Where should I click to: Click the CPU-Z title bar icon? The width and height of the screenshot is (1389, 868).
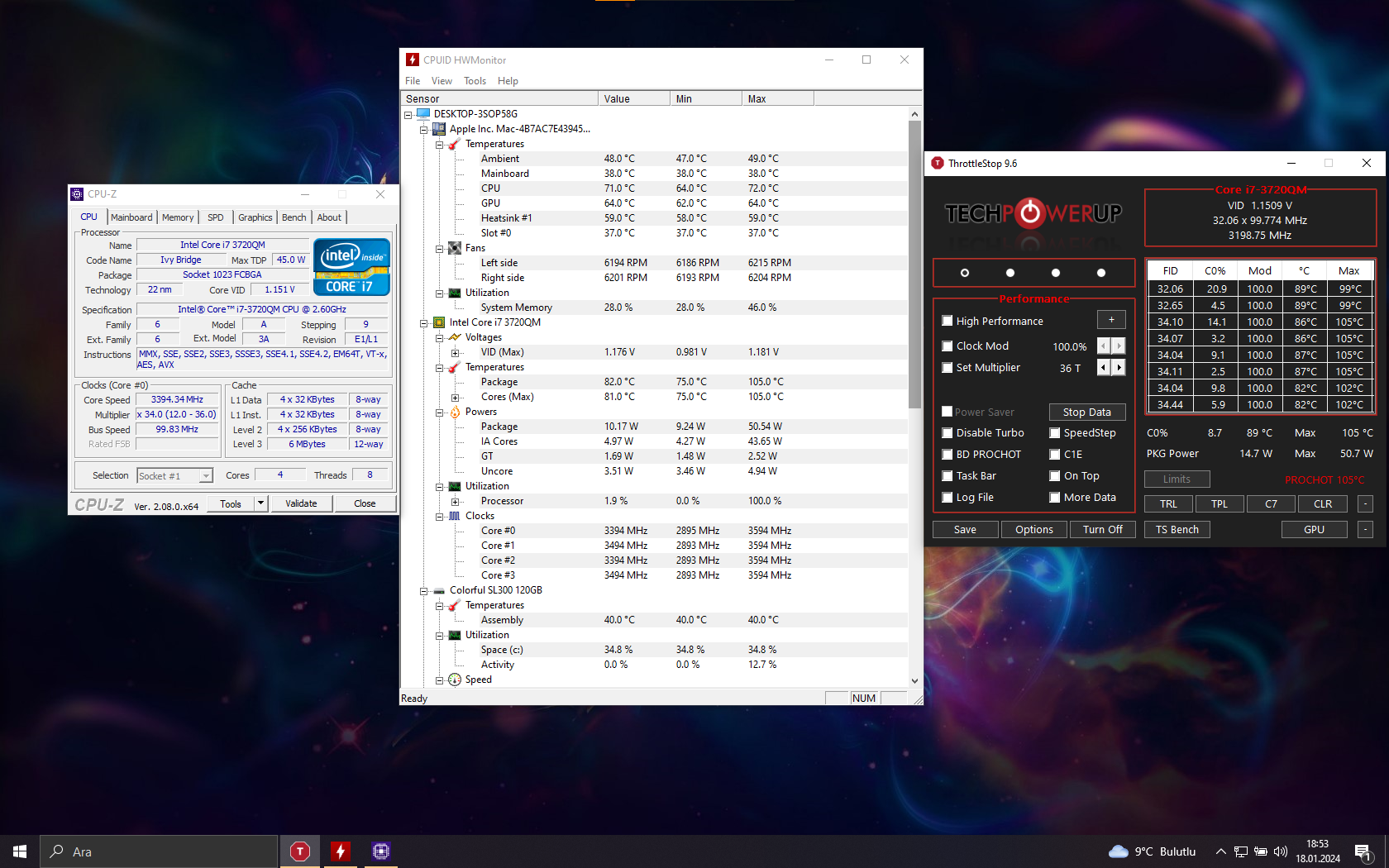[x=77, y=194]
